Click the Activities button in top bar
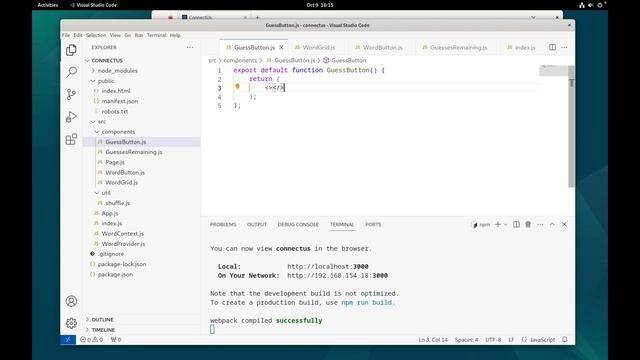This screenshot has width=640, height=360. click(x=48, y=5)
